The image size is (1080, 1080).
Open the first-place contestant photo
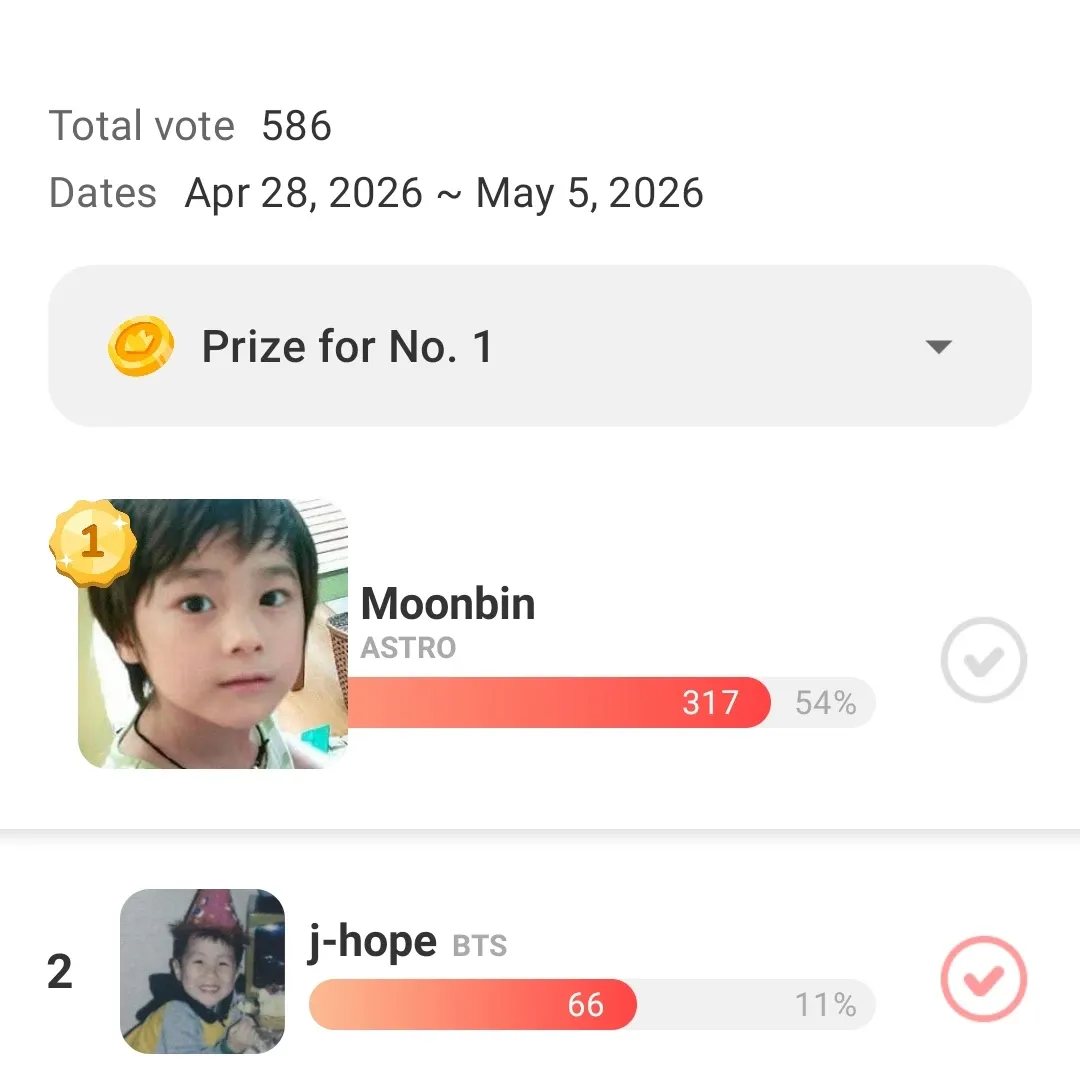click(x=214, y=634)
